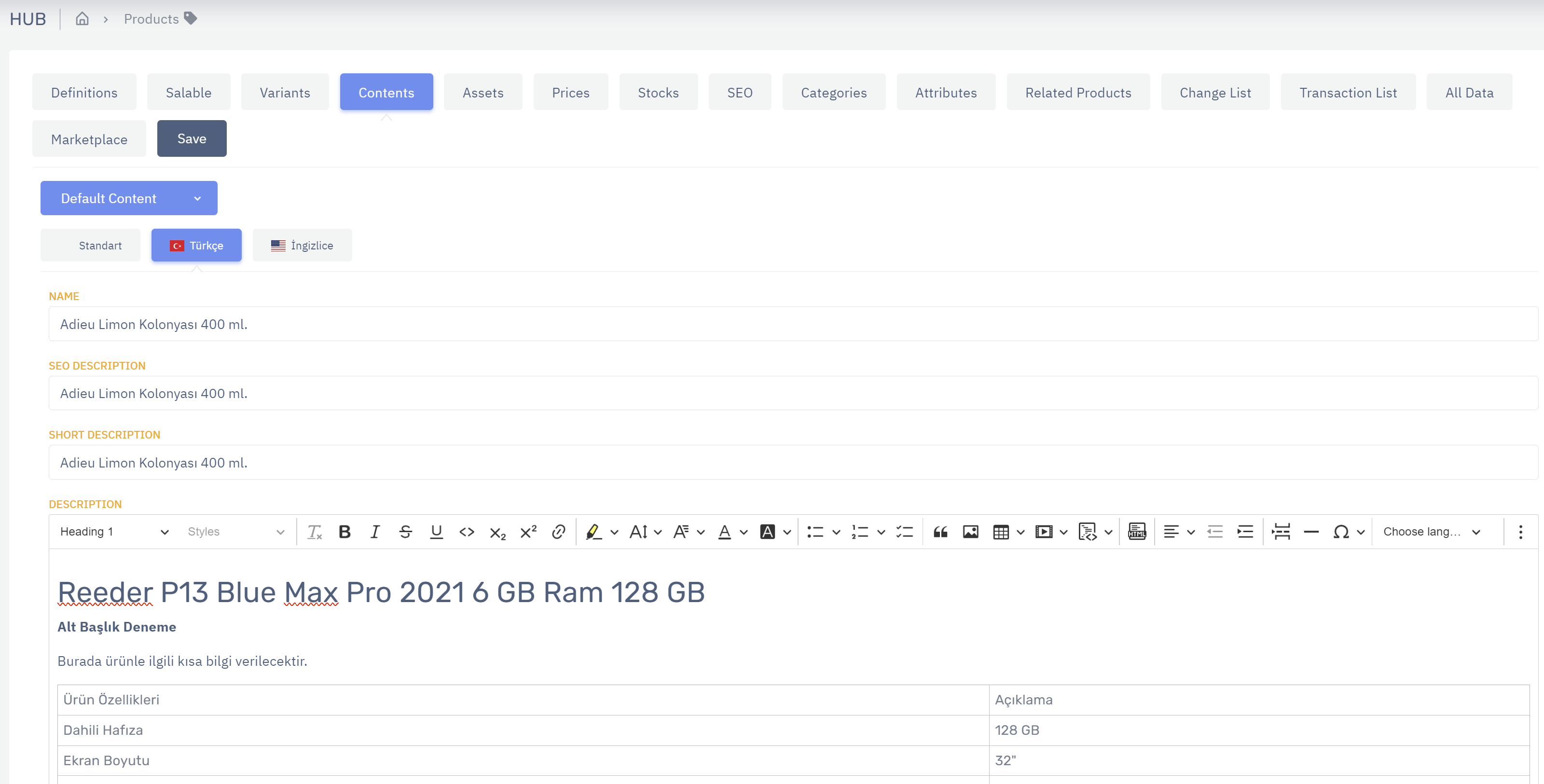Insert a bulleted list
This screenshot has width=1544, height=784.
click(x=815, y=532)
